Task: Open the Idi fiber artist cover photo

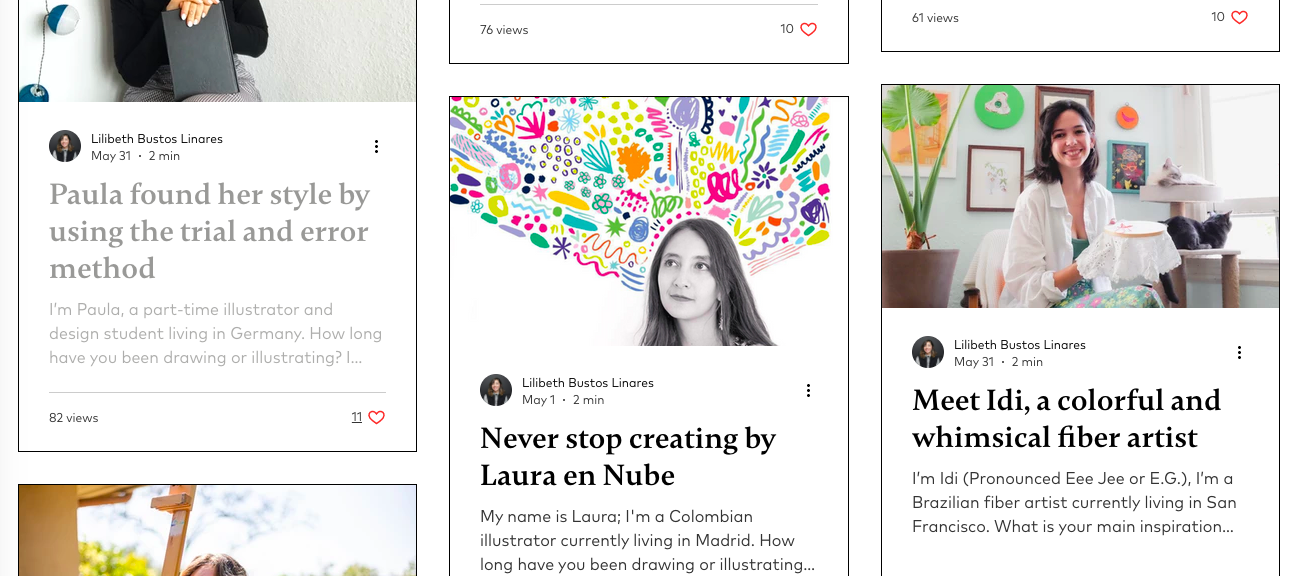Action: 1080,196
